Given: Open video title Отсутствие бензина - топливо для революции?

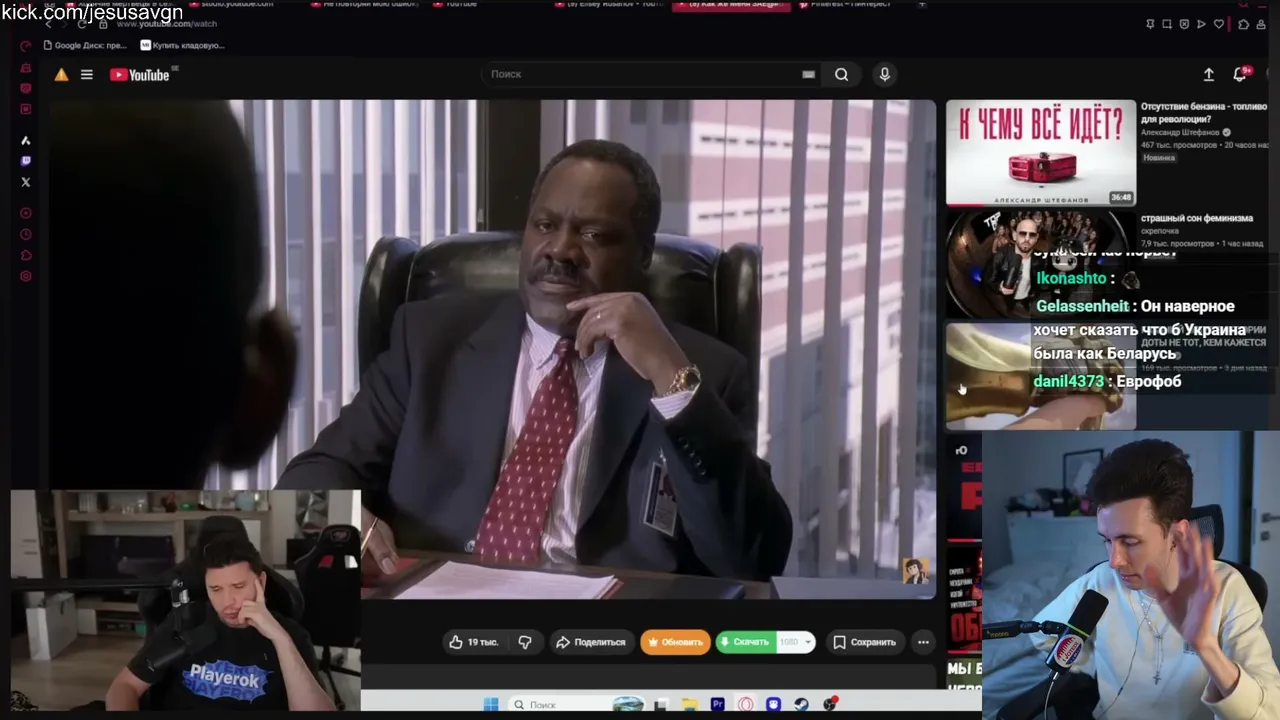Looking at the screenshot, I should point(1204,113).
